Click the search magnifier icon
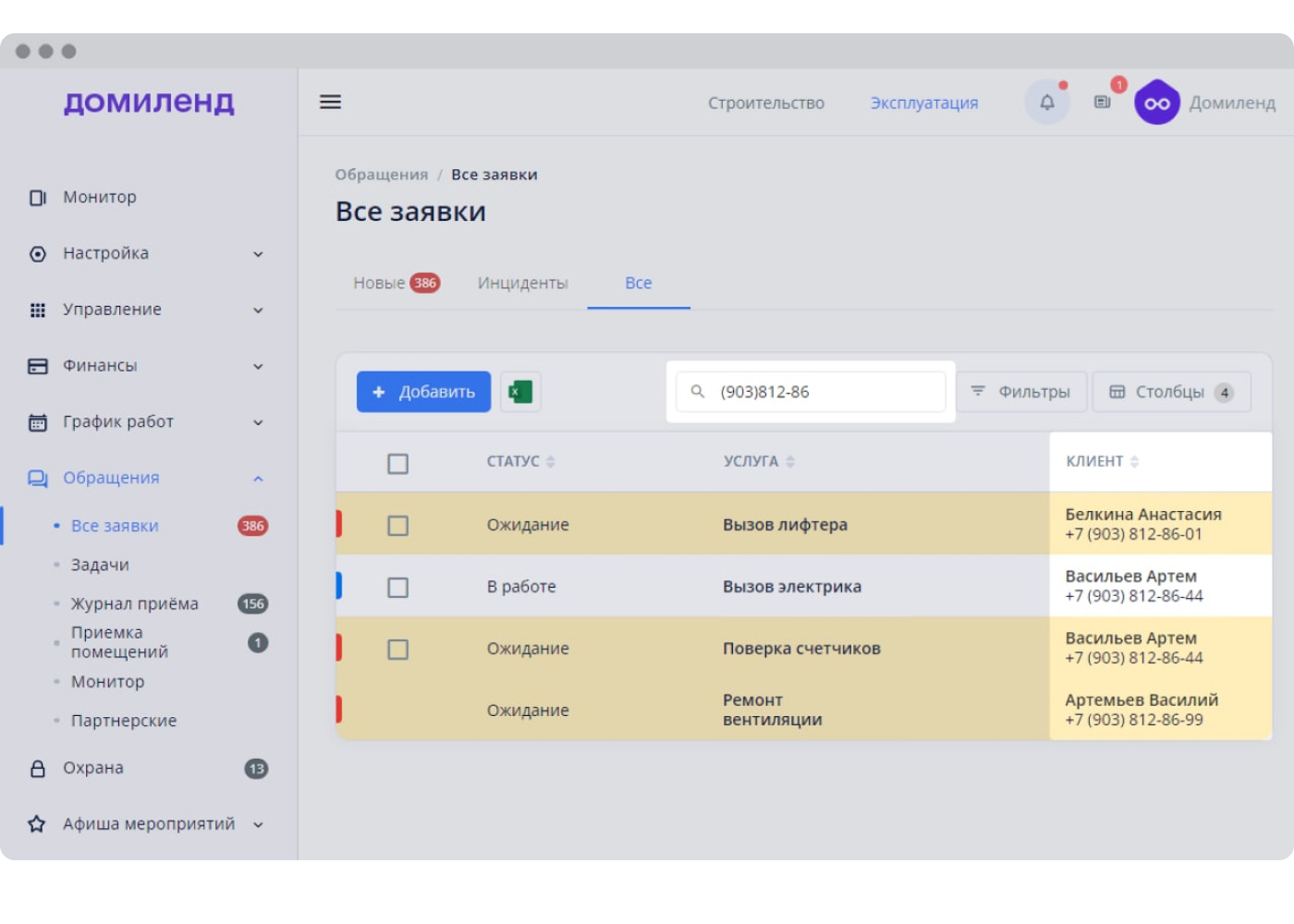Screen dimensions: 1294x924 [x=698, y=392]
